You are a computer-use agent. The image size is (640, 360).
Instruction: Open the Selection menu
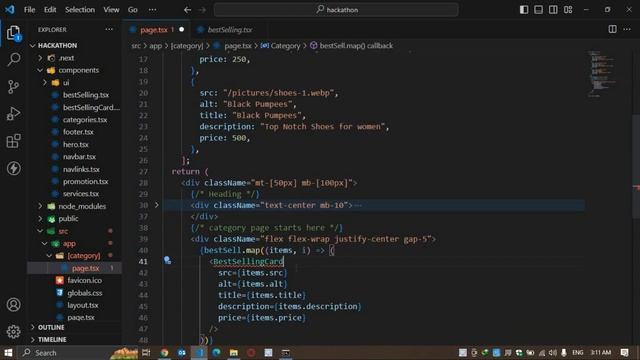80,9
